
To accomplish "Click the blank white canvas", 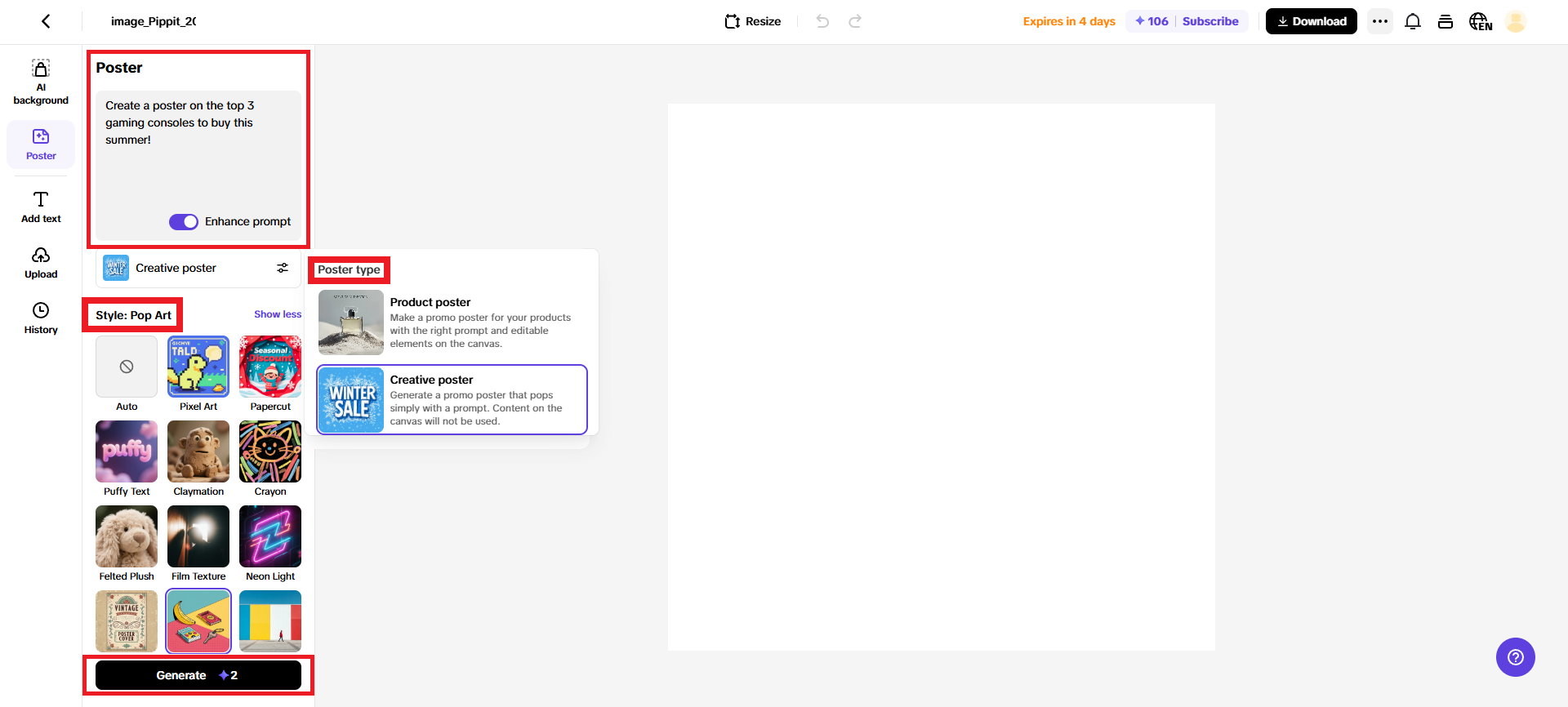I will click(x=942, y=377).
